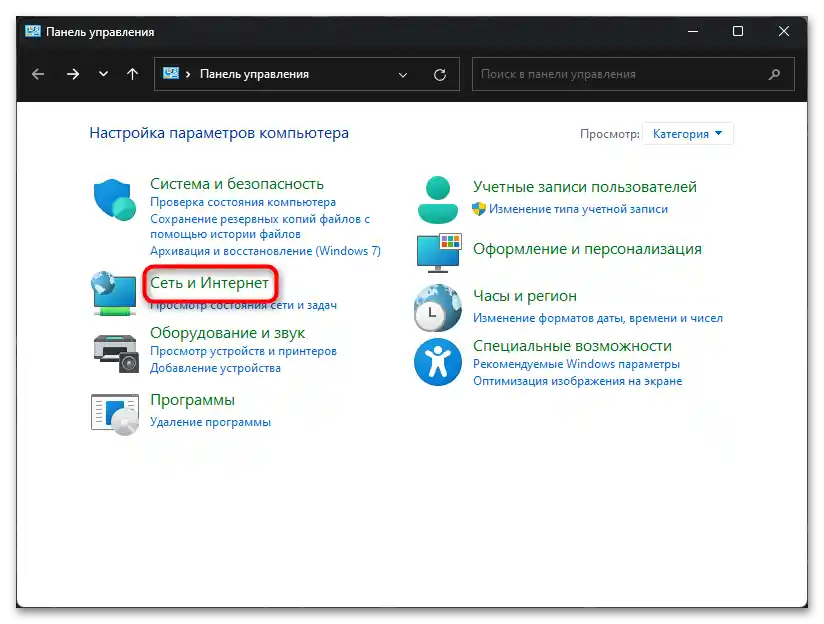824x624 pixels.
Task: Open Специальные возможности category
Action: tap(572, 346)
